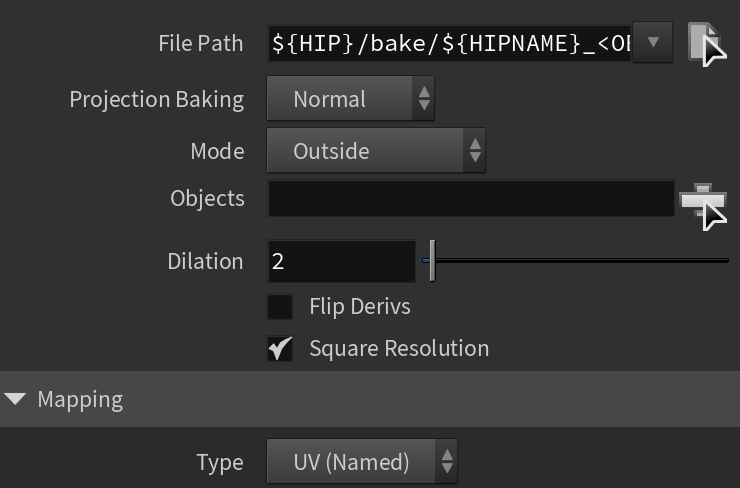The image size is (740, 488).
Task: Uncheck the Square Resolution checkbox
Action: [280, 349]
